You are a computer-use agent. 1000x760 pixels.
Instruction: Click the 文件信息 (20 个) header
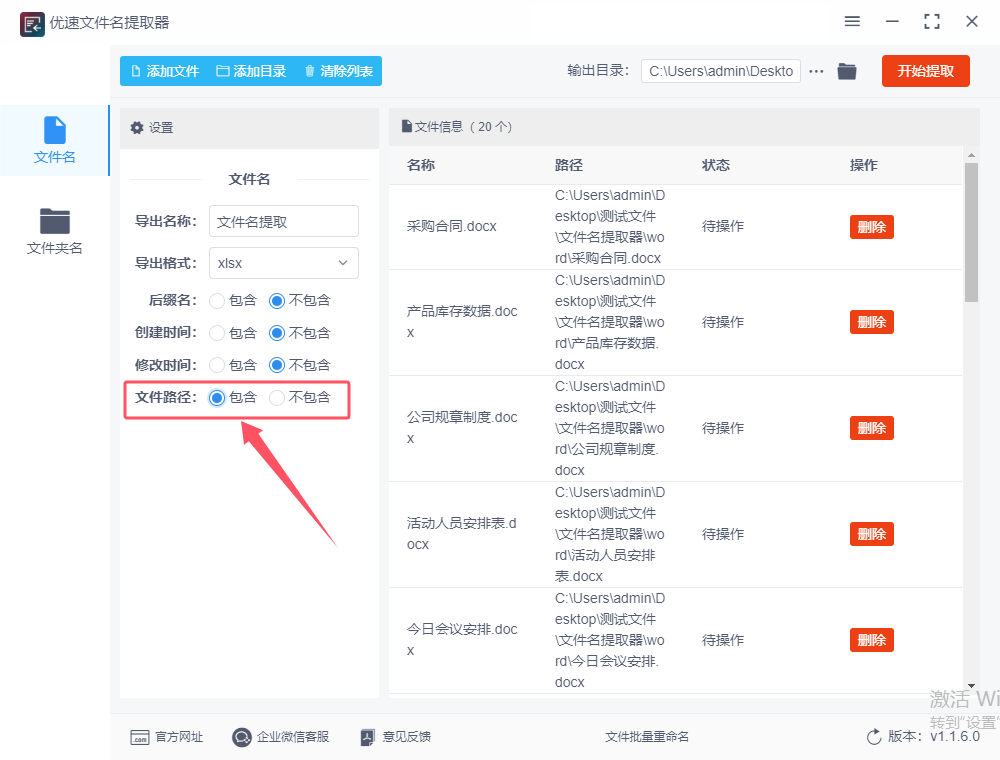pyautogui.click(x=457, y=127)
